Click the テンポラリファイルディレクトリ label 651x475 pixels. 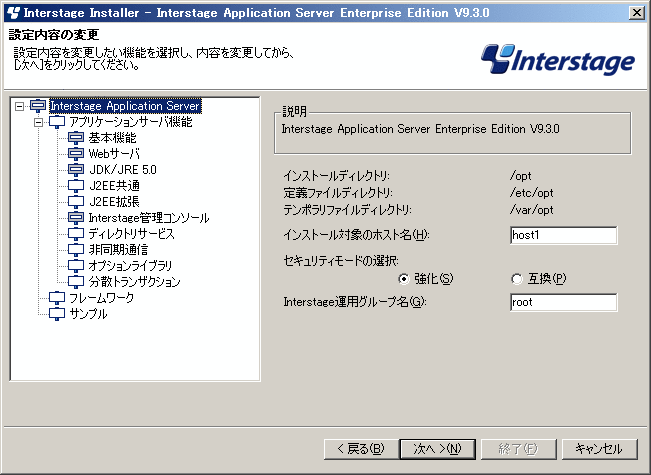348,210
